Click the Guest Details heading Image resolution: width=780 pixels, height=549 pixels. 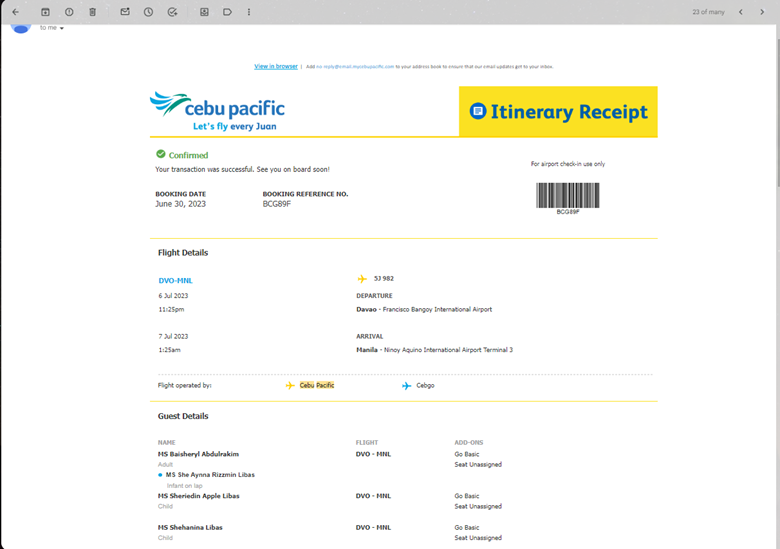[x=183, y=416]
